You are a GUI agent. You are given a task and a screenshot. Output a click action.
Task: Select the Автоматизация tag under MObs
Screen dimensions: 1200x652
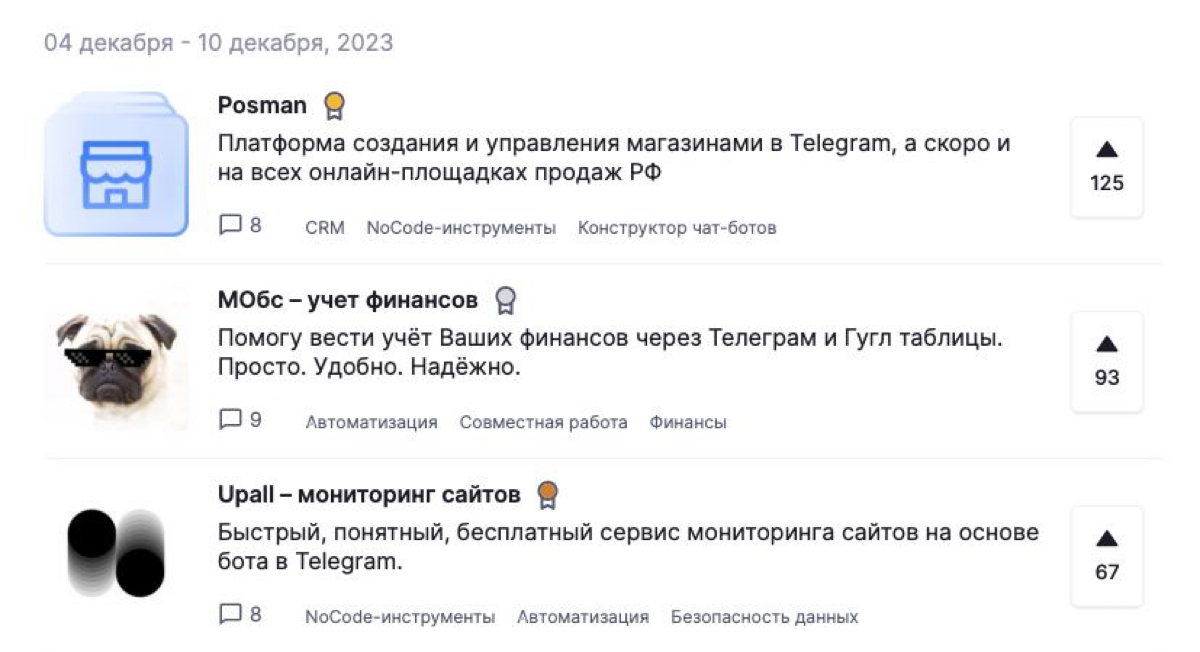(x=372, y=422)
